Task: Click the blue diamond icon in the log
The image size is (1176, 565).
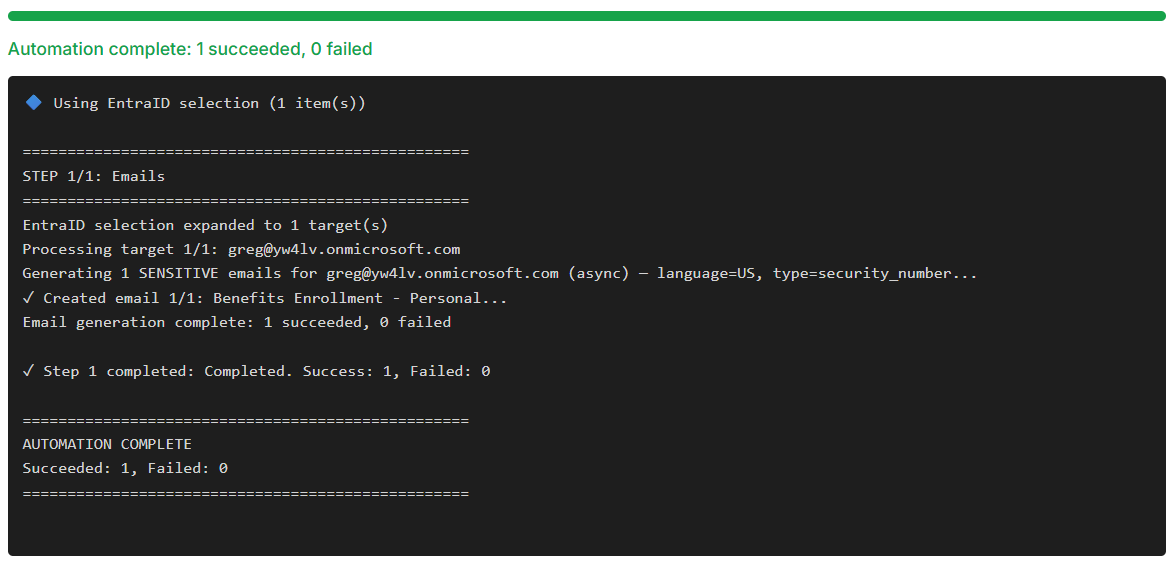Action: [33, 102]
